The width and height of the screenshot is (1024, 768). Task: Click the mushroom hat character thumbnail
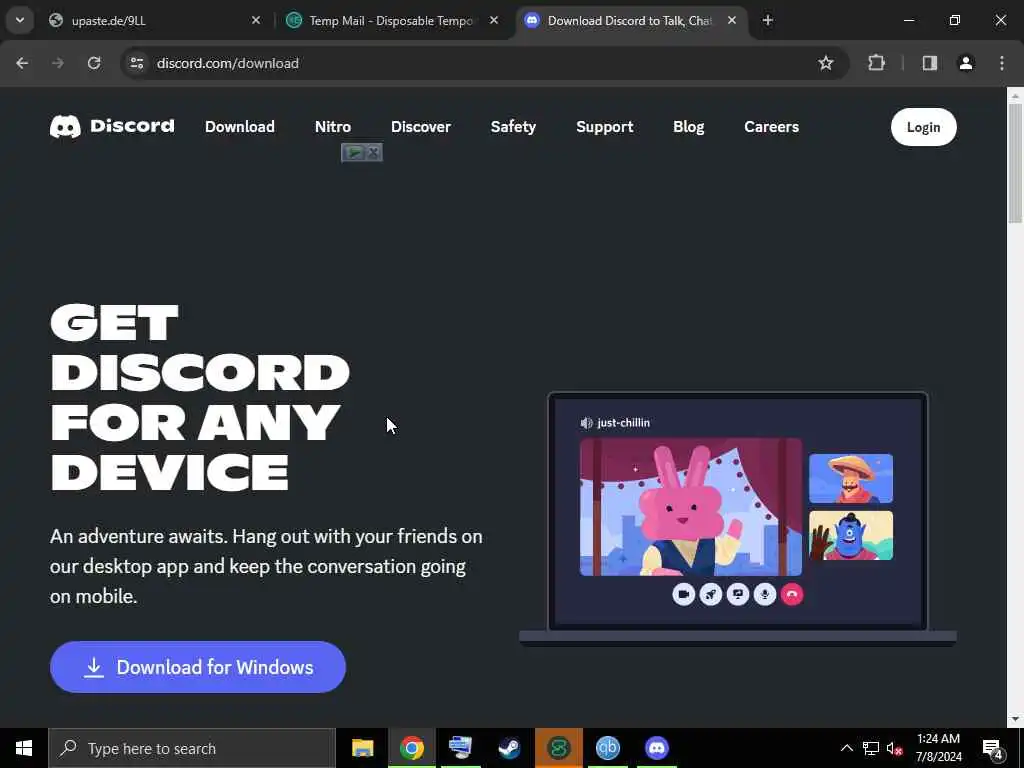coord(851,479)
